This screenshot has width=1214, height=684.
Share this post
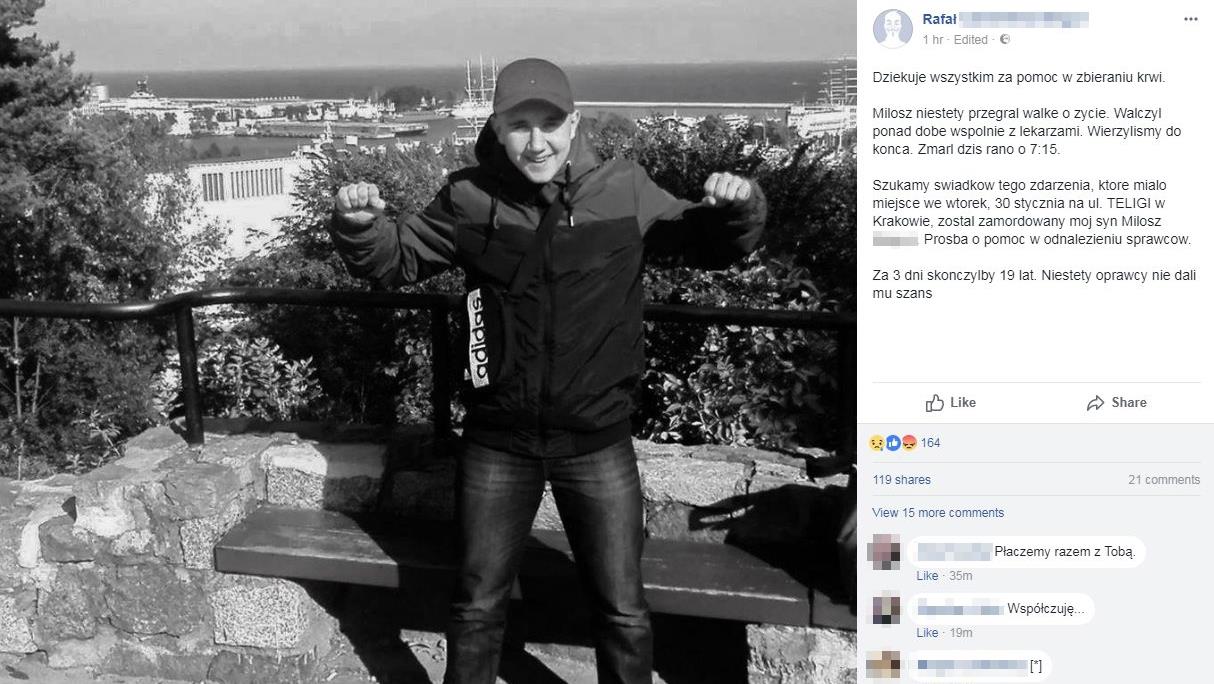click(1116, 402)
